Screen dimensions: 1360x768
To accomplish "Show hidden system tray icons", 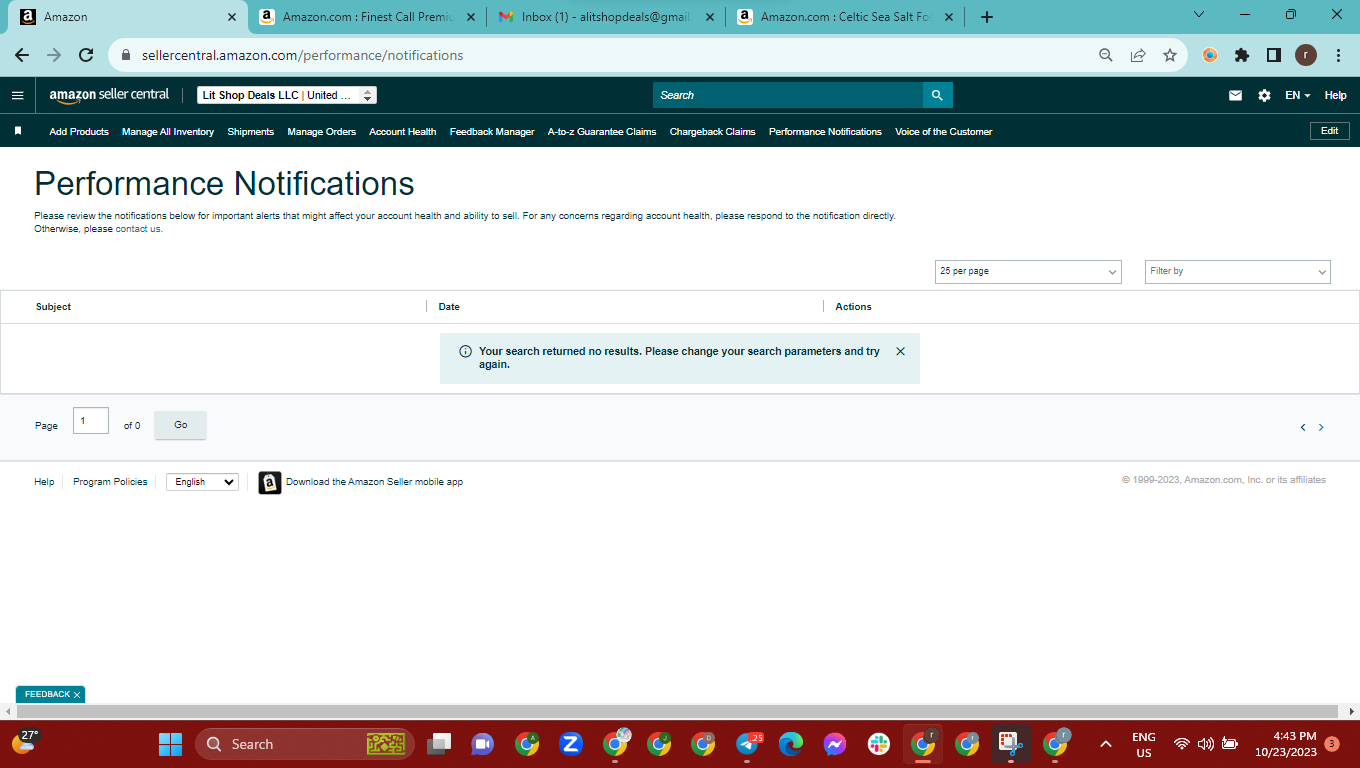I will click(x=1105, y=744).
